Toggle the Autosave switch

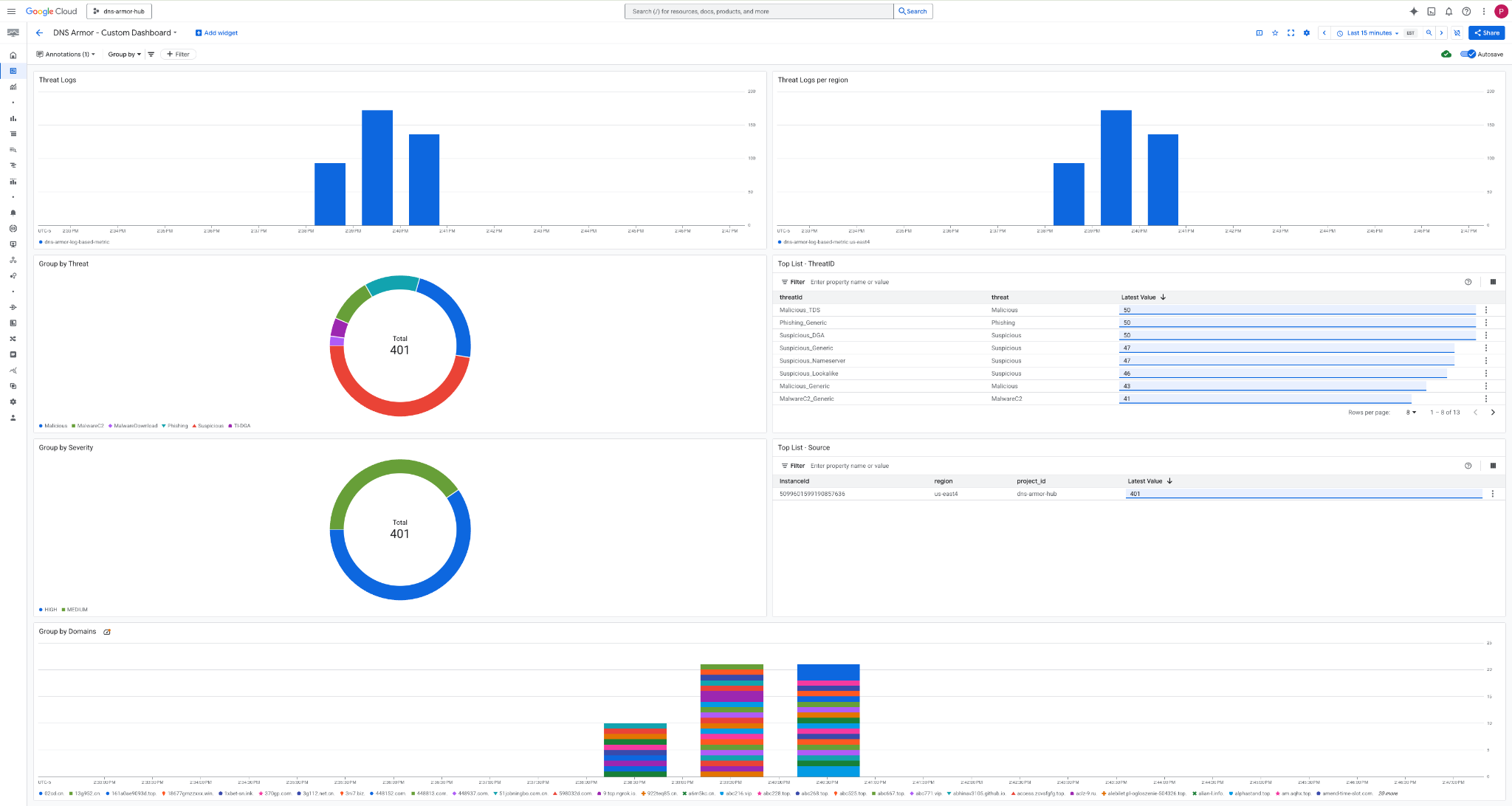click(1468, 54)
